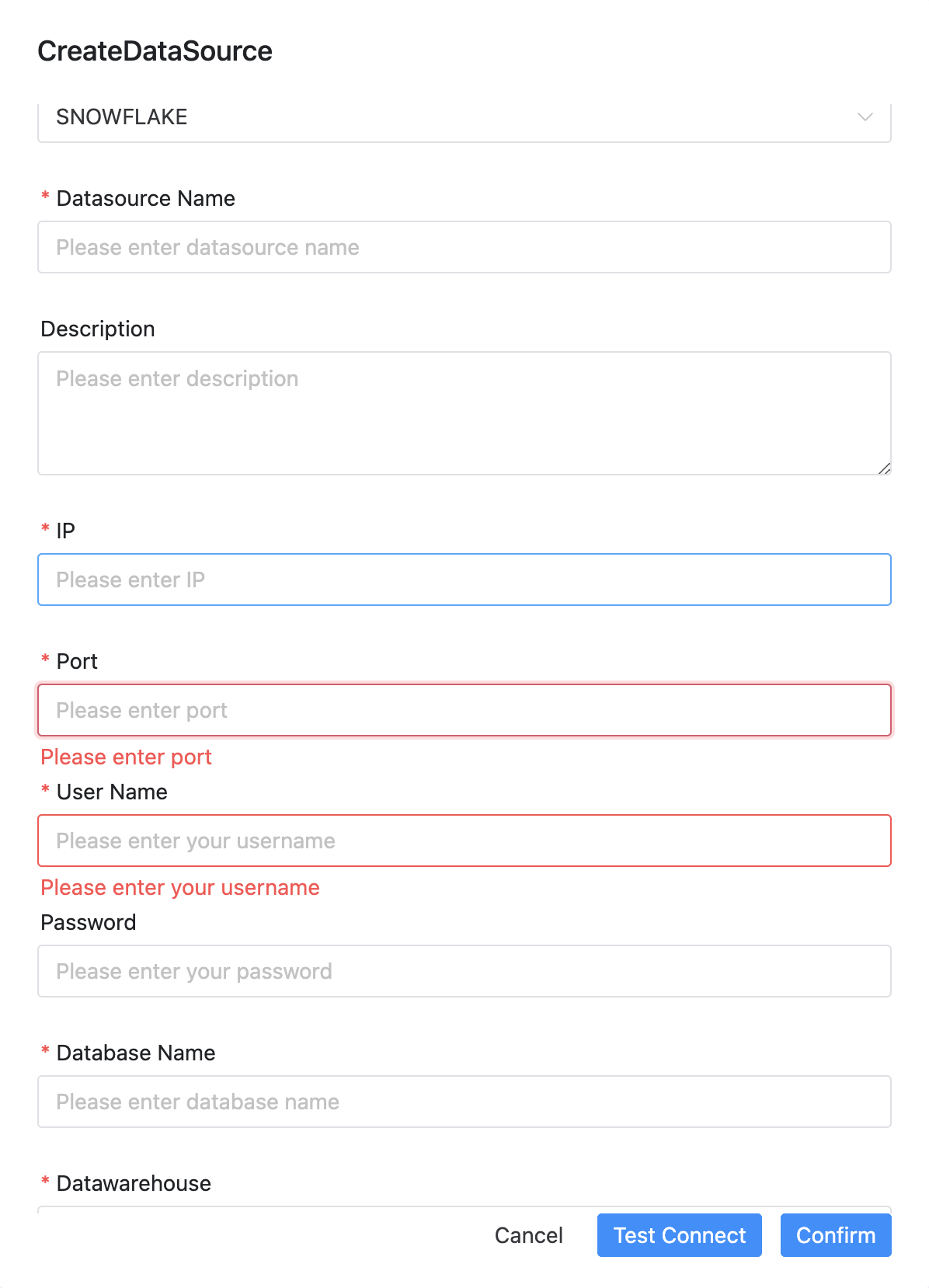Grab the Description textarea resize handle
Screen dimensions: 929x1288
coord(884,468)
